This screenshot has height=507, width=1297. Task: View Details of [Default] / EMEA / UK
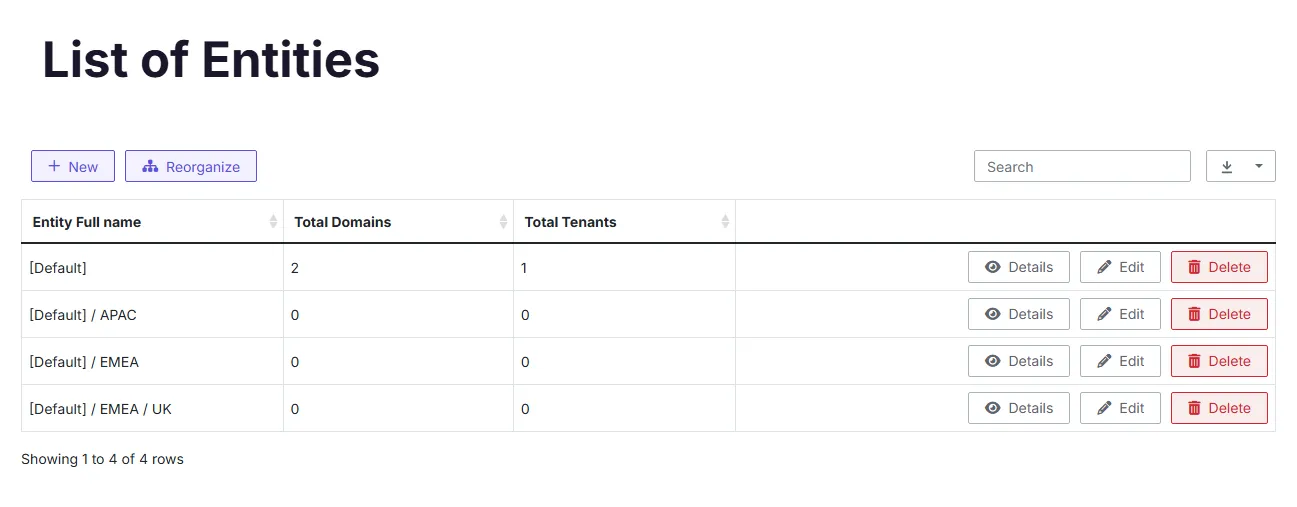(1019, 408)
